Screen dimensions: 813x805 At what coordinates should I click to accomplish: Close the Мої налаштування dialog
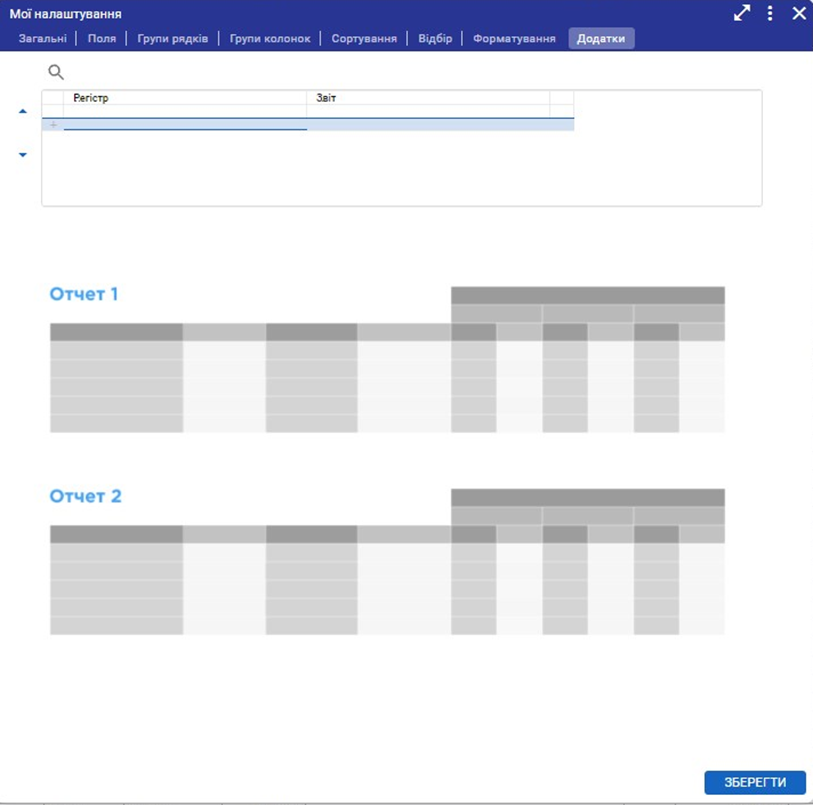point(798,13)
